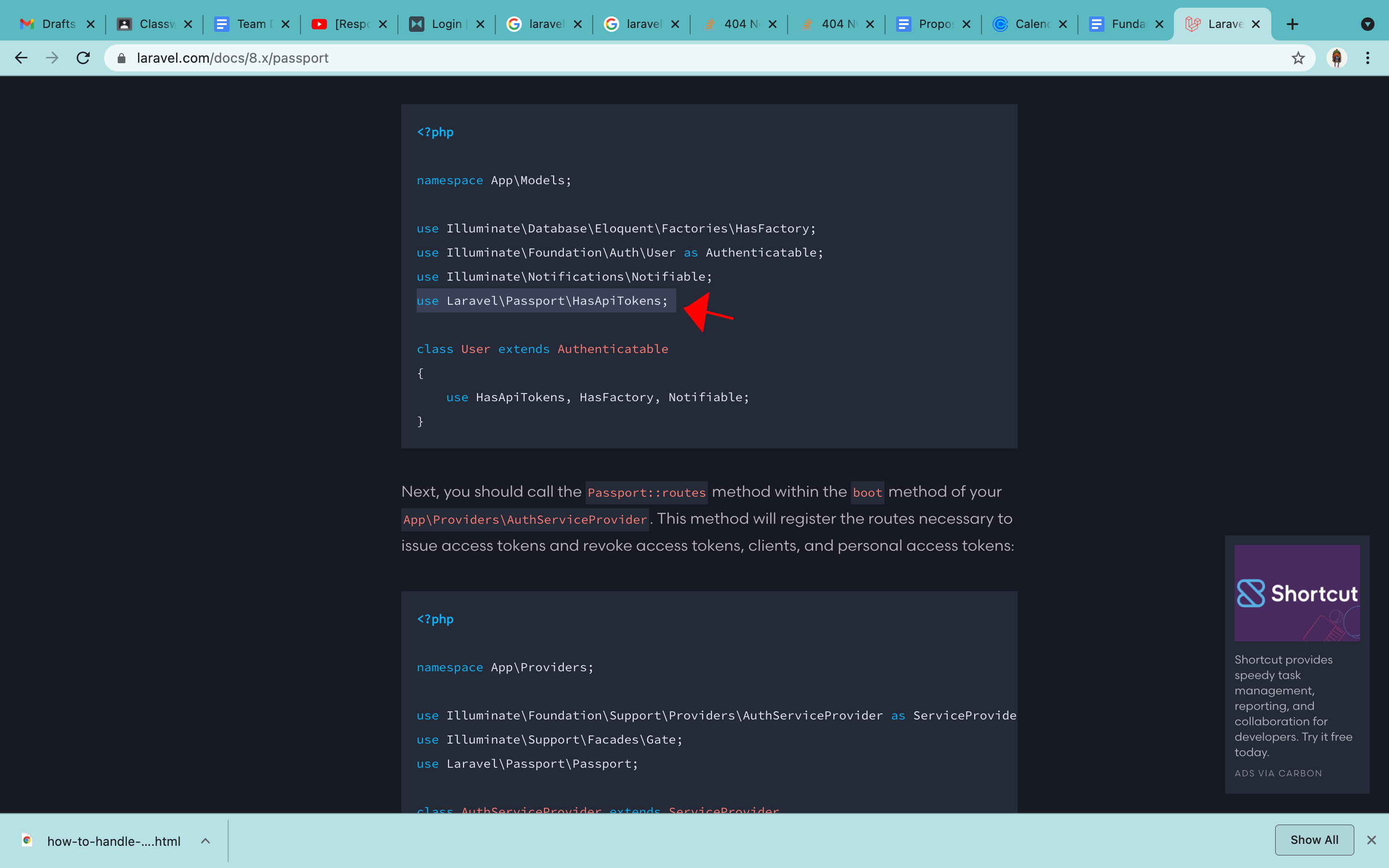Close the Calendar tab
This screenshot has height=868, width=1389.
tap(1063, 24)
